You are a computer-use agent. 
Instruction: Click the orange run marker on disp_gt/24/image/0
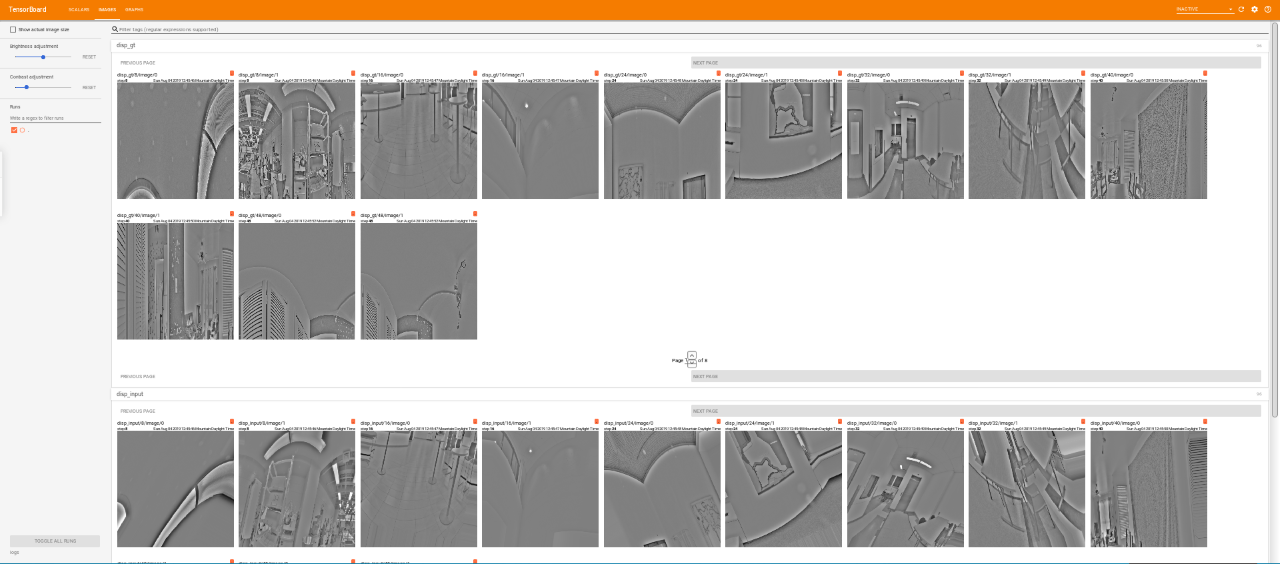pyautogui.click(x=718, y=73)
